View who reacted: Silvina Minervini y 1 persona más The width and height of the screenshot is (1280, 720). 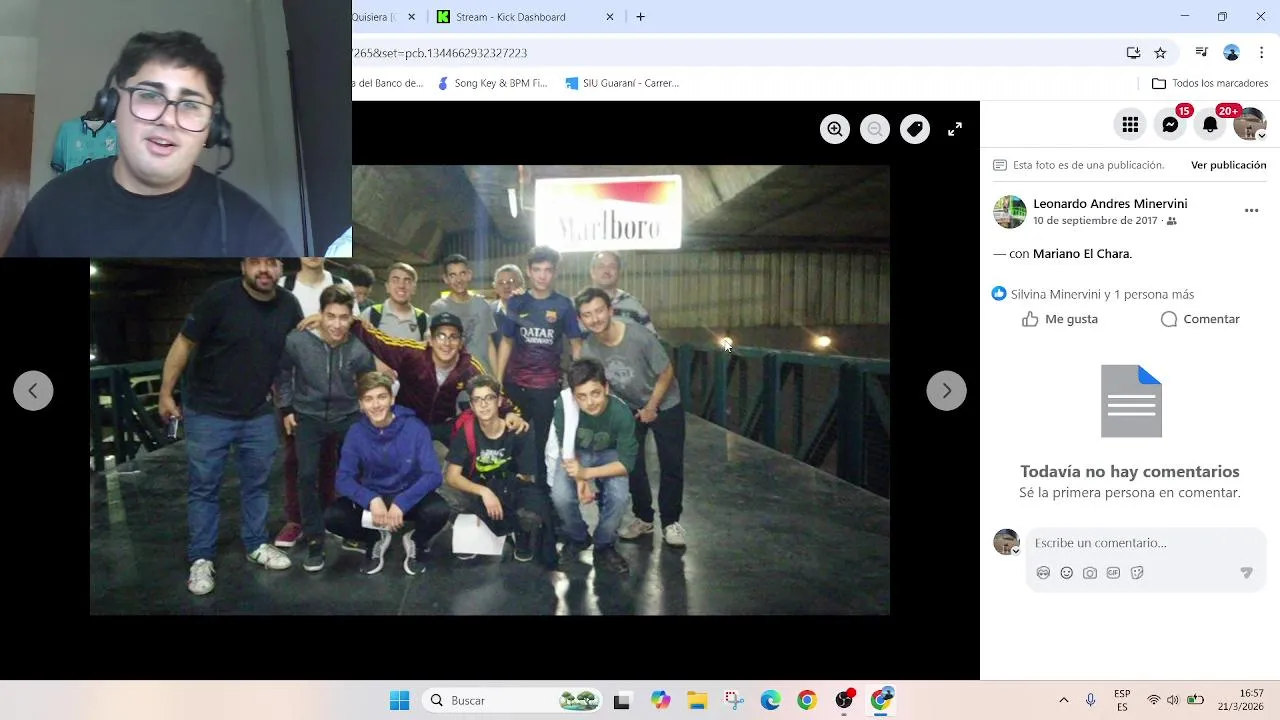[x=1102, y=294]
